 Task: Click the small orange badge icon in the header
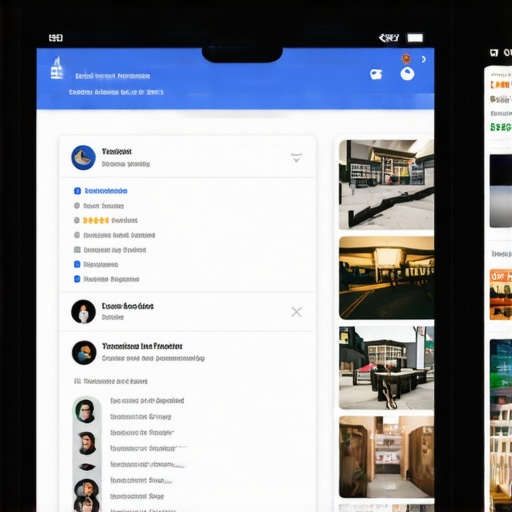pos(406,59)
